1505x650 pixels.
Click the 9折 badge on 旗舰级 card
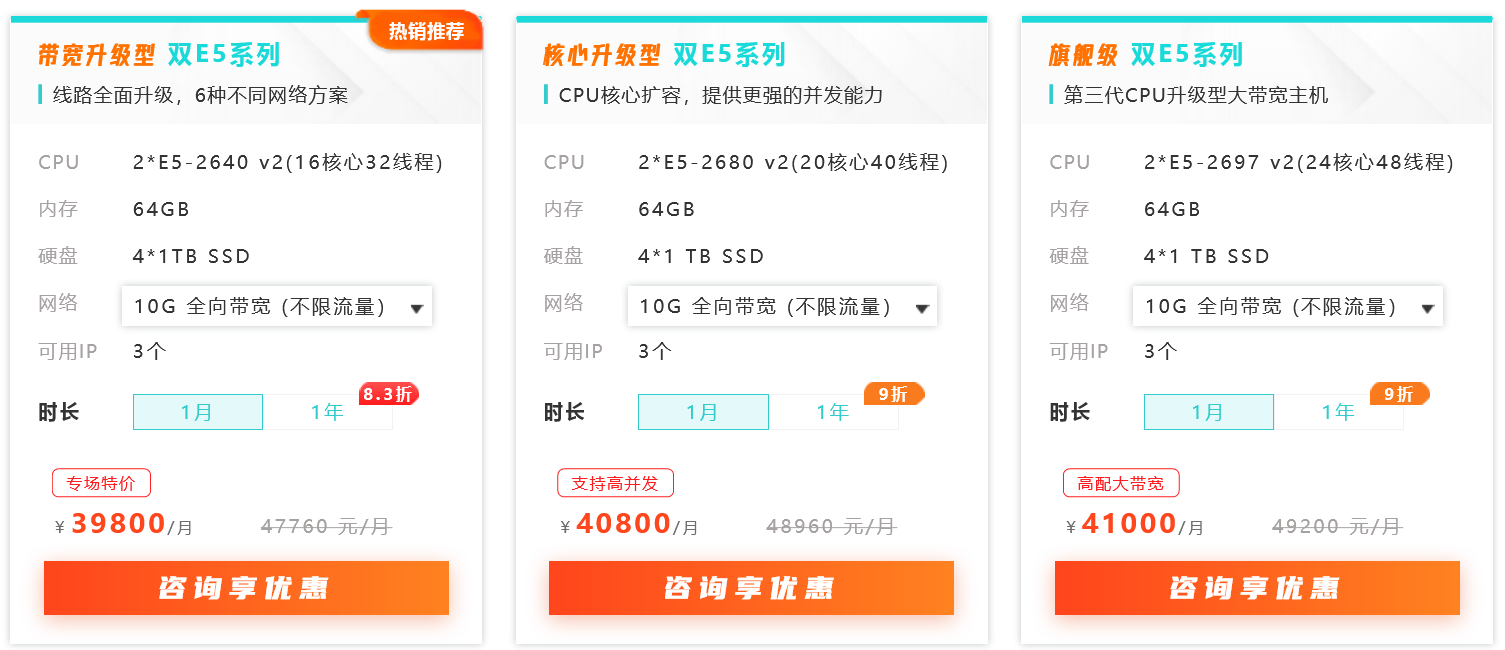click(1399, 394)
